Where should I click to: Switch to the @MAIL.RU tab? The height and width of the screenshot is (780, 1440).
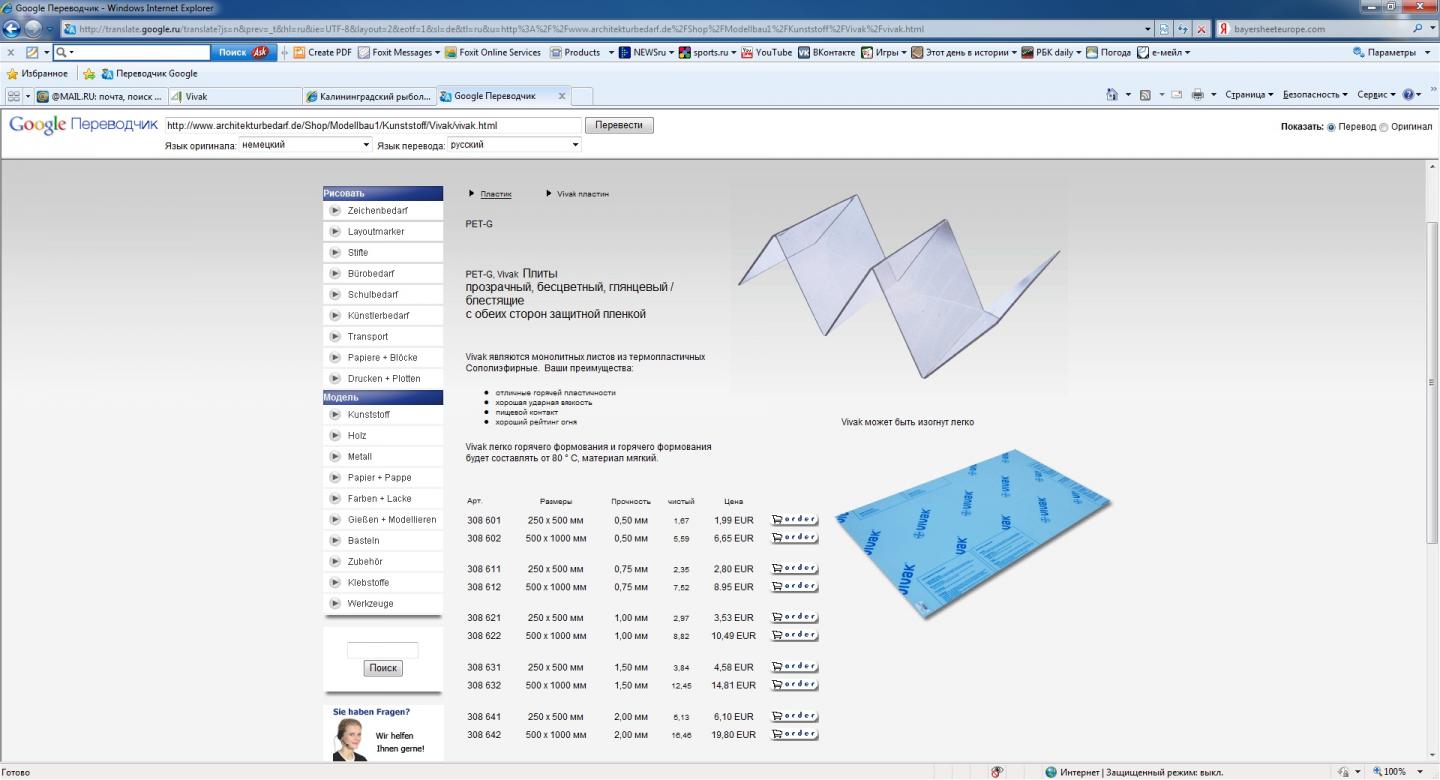tap(98, 96)
